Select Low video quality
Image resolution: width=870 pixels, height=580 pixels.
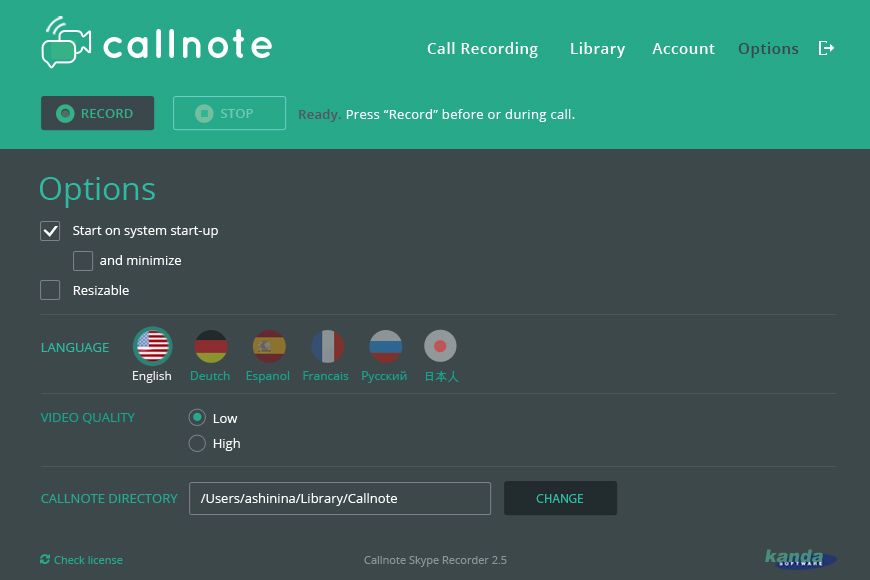[197, 417]
